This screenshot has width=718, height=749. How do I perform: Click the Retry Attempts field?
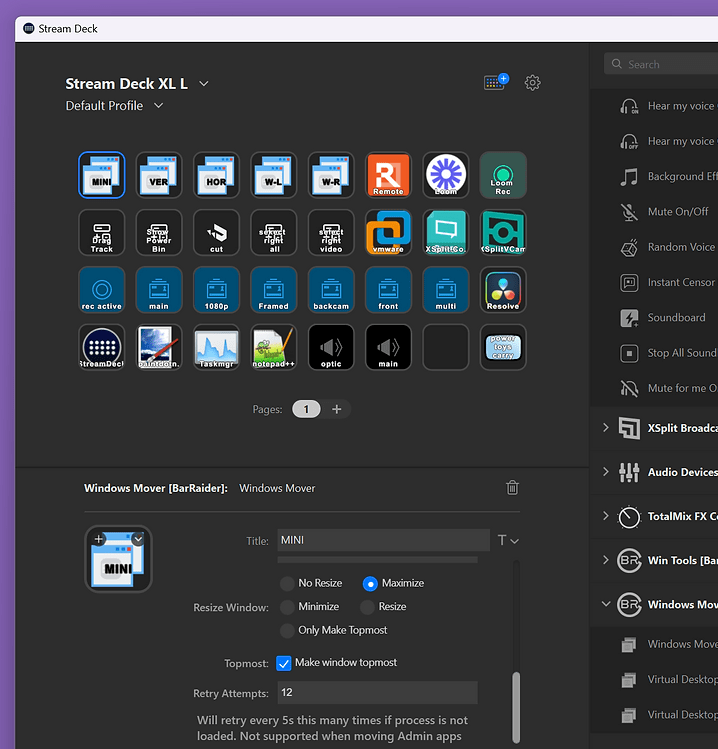tap(377, 693)
